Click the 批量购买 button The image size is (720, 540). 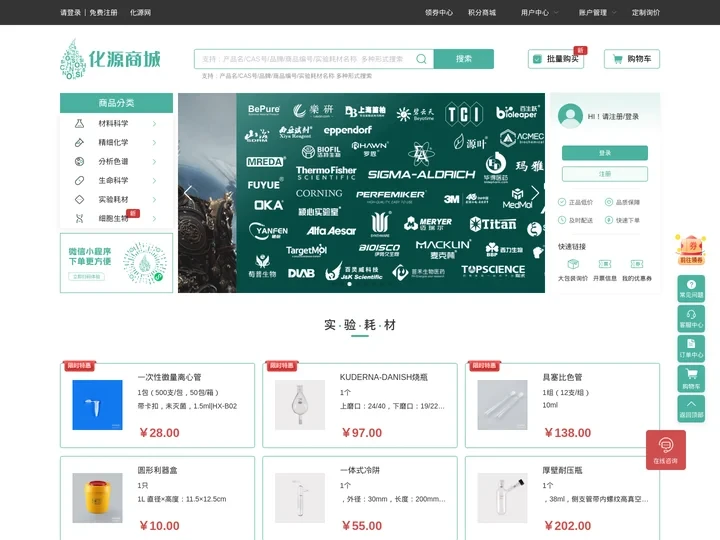pos(556,59)
